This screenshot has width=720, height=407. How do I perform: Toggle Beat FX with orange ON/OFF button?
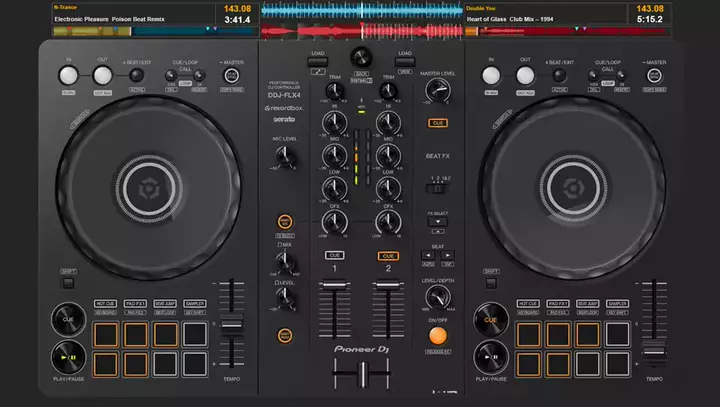438,336
